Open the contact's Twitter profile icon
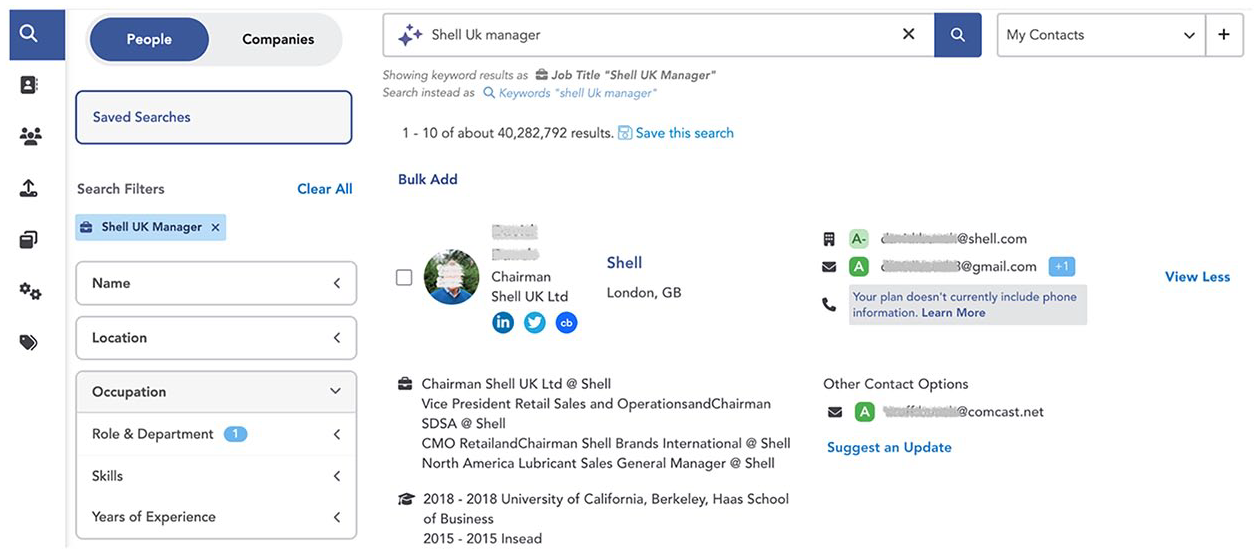Image resolution: width=1259 pixels, height=554 pixels. point(535,322)
